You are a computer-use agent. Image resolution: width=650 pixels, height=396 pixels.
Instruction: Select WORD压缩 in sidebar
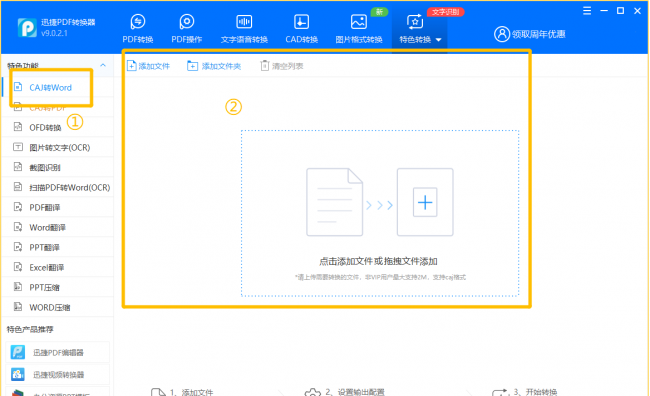[58, 307]
